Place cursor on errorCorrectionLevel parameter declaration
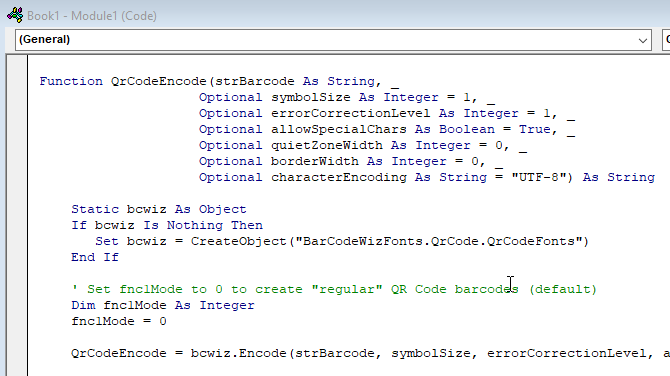Screen dimensions: 670x376 (x=350, y=114)
